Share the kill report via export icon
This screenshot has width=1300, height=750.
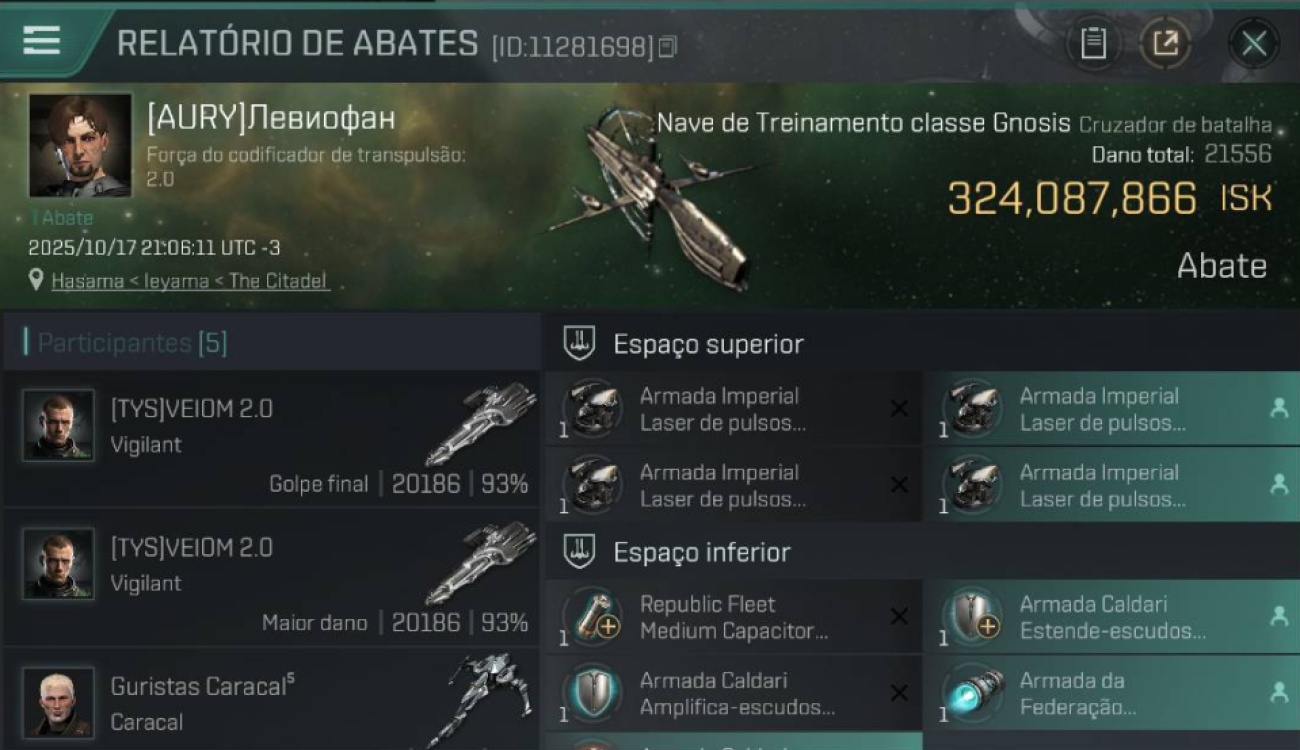coord(1165,43)
